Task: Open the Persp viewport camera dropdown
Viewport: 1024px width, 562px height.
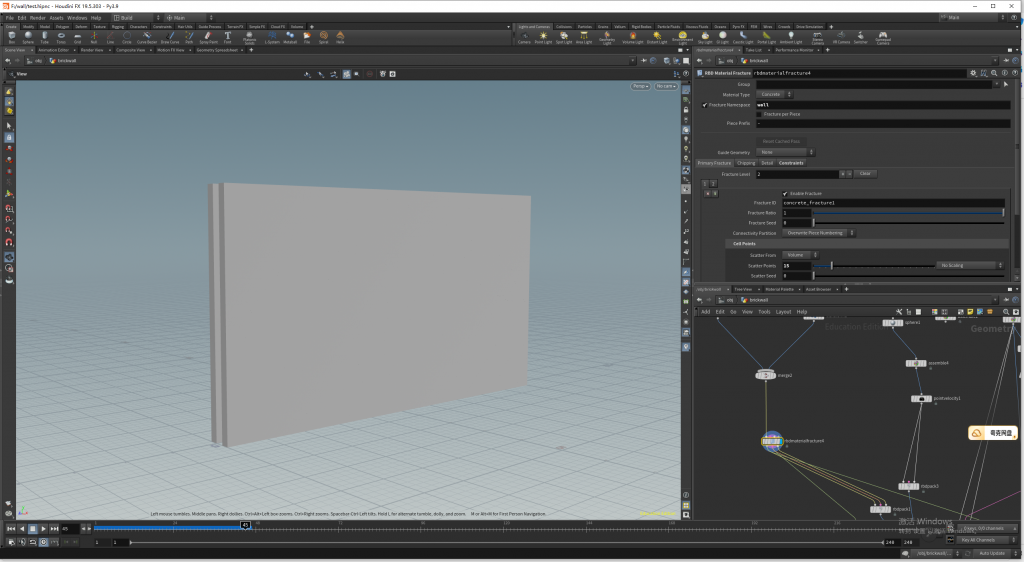Action: (640, 86)
